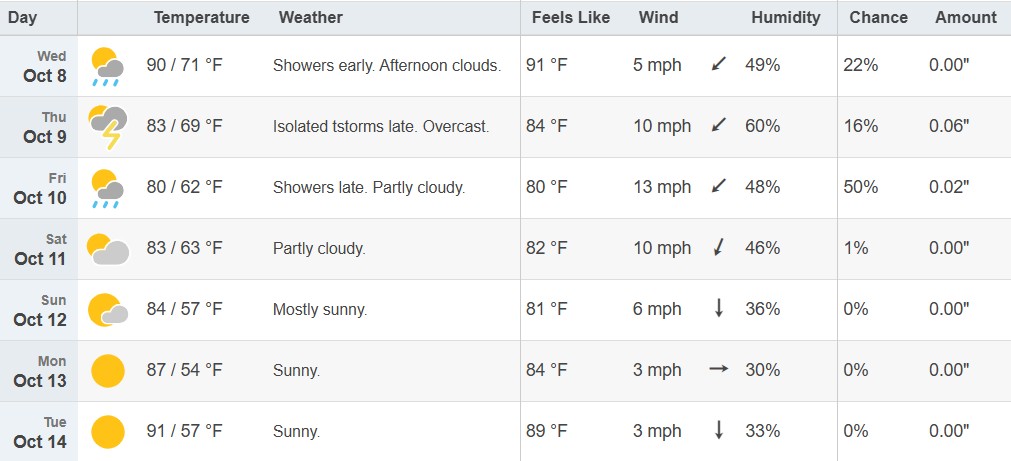Click the wind direction arrow for Oct 12
1011x461 pixels.
[x=718, y=309]
